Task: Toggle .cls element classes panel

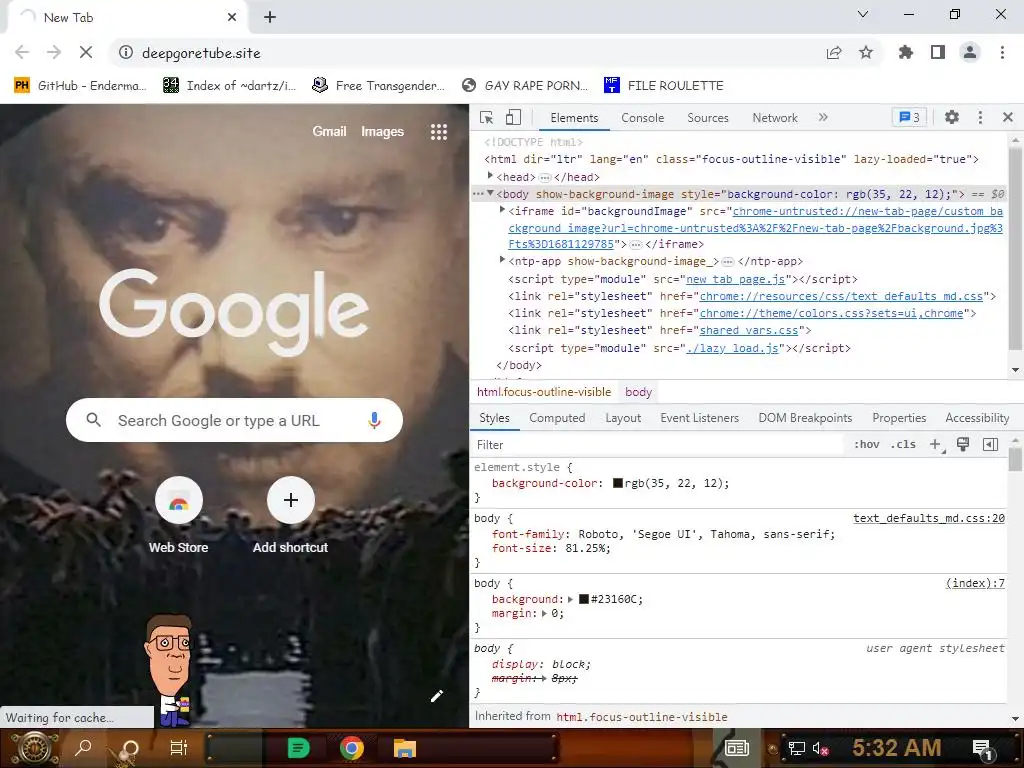Action: pyautogui.click(x=903, y=445)
